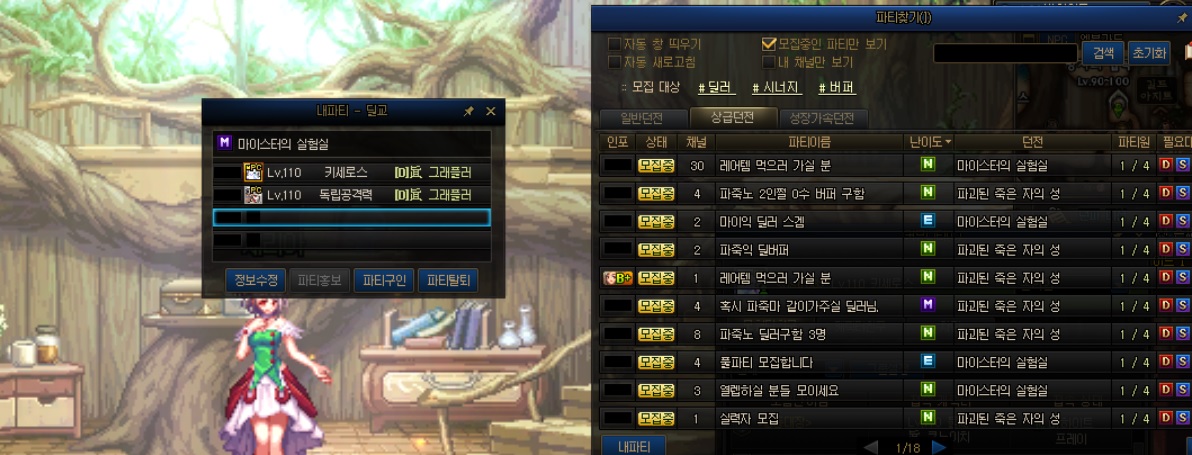Go to previous page of party list

871,447
